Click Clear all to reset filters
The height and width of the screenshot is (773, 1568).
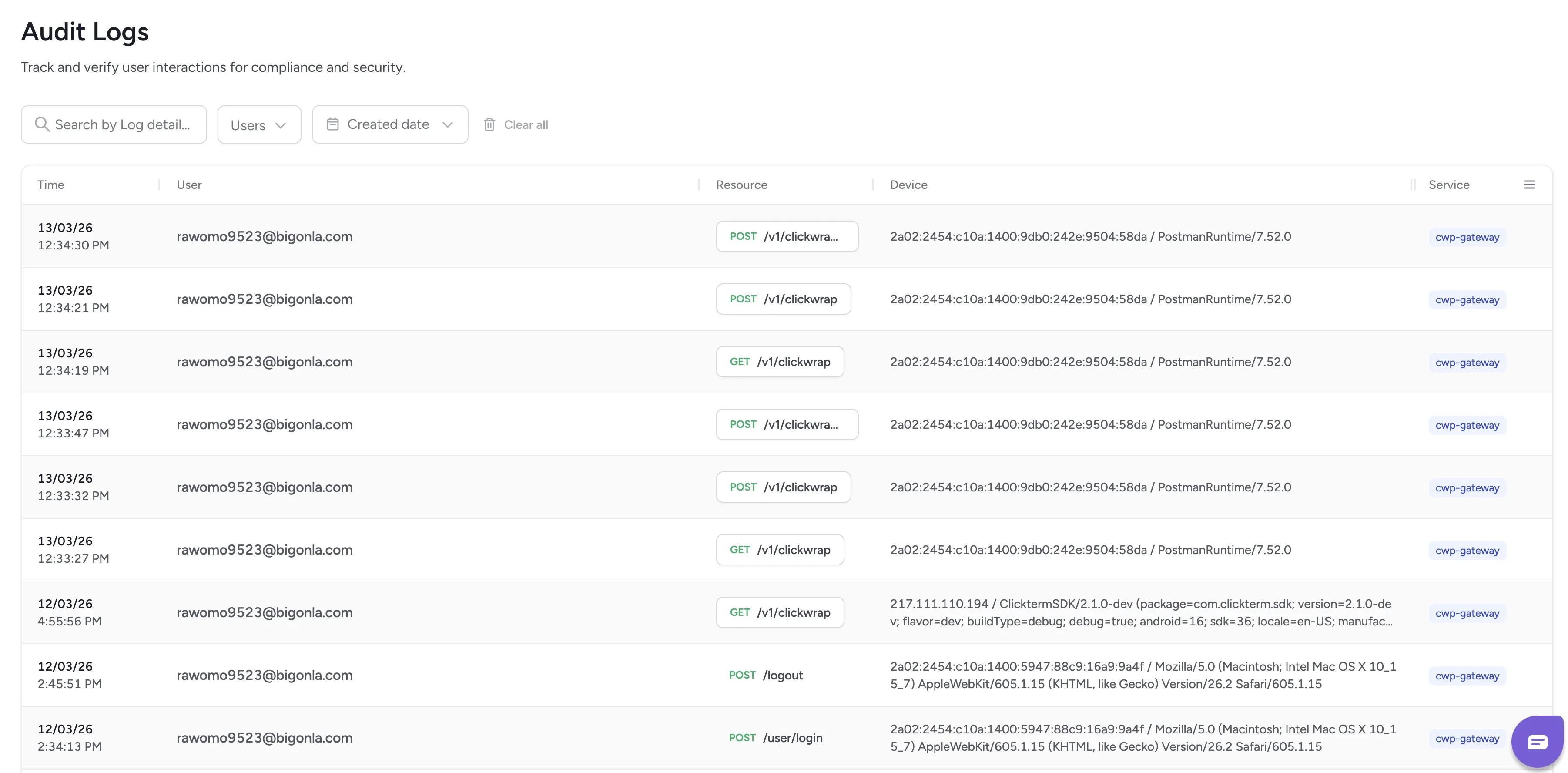point(525,124)
